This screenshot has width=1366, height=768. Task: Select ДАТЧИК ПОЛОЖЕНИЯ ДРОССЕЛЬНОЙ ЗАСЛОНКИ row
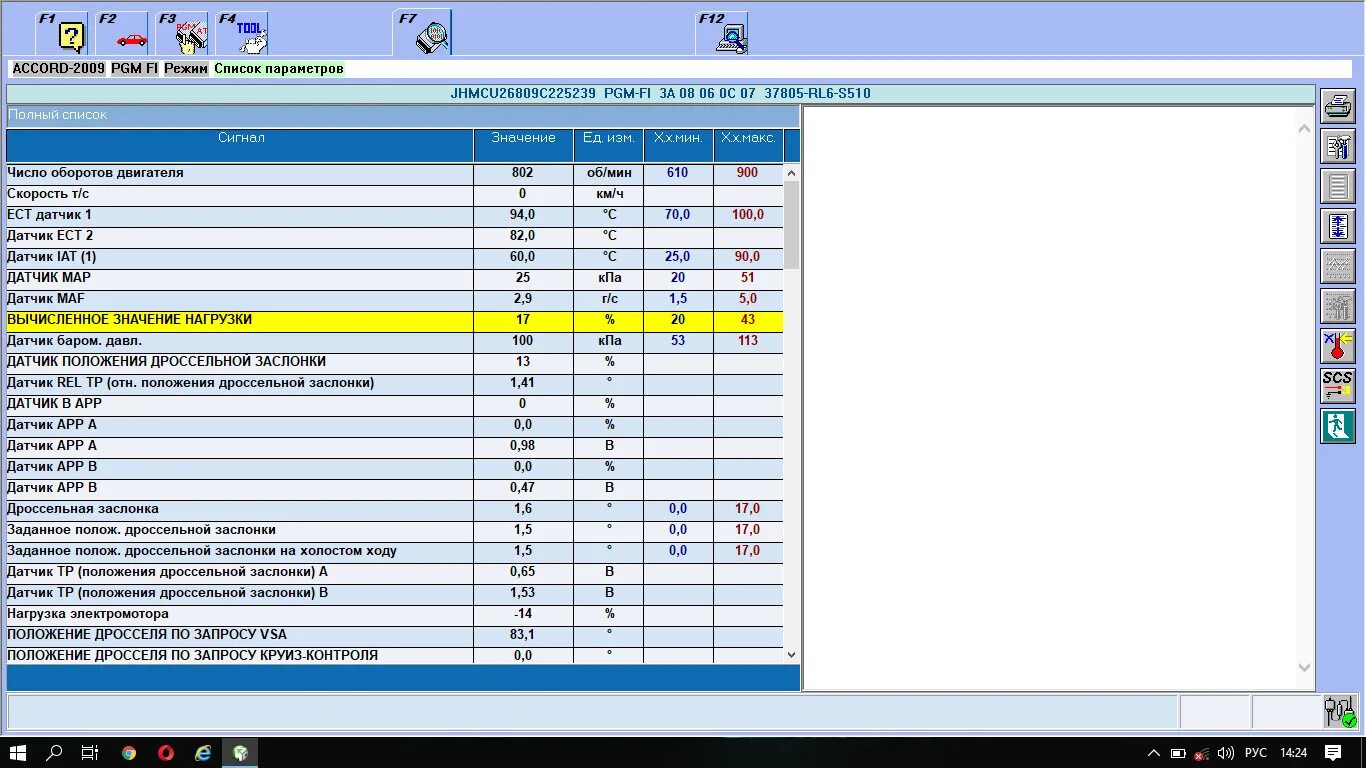tap(395, 362)
